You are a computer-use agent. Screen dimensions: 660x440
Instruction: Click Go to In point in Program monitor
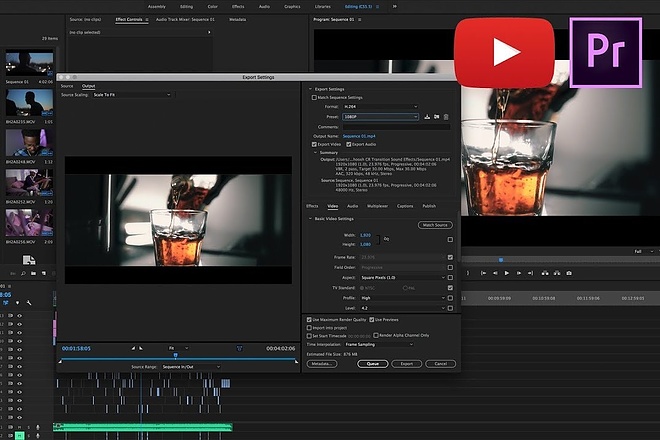coord(484,273)
